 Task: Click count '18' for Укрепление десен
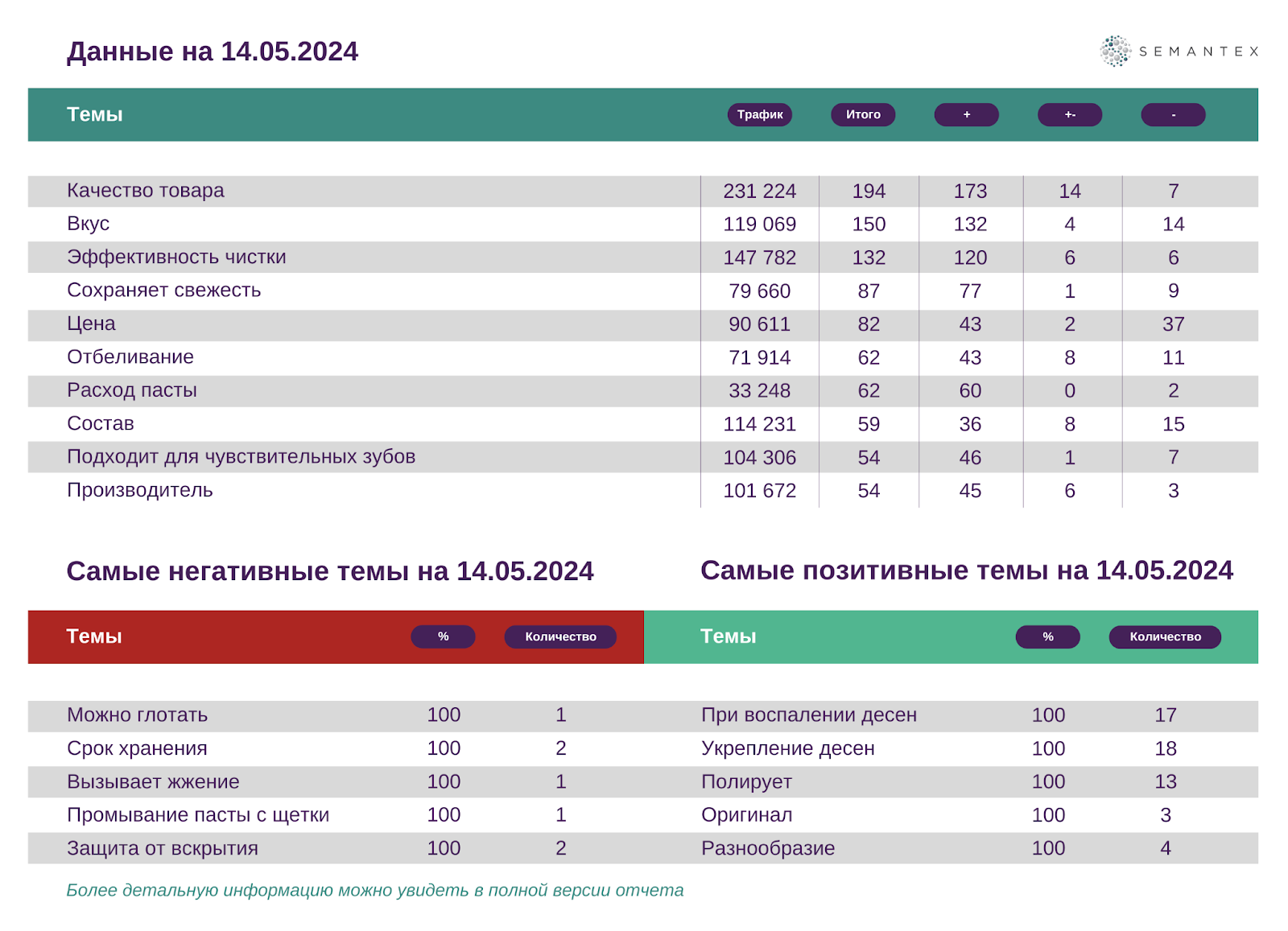coord(1165,748)
